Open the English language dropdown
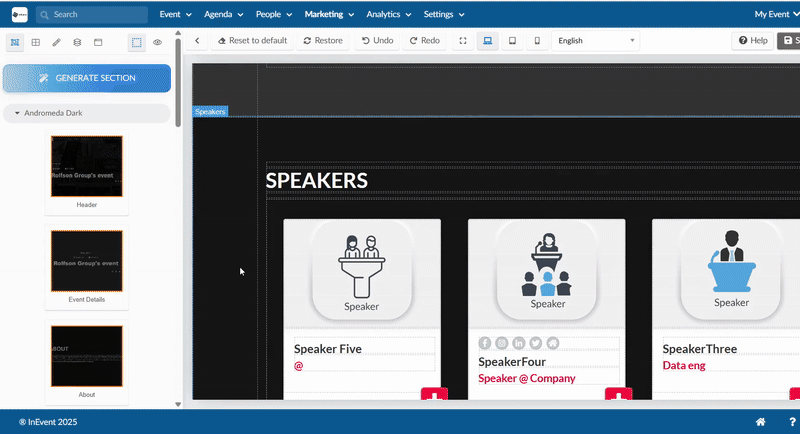This screenshot has width=800, height=434. point(595,41)
